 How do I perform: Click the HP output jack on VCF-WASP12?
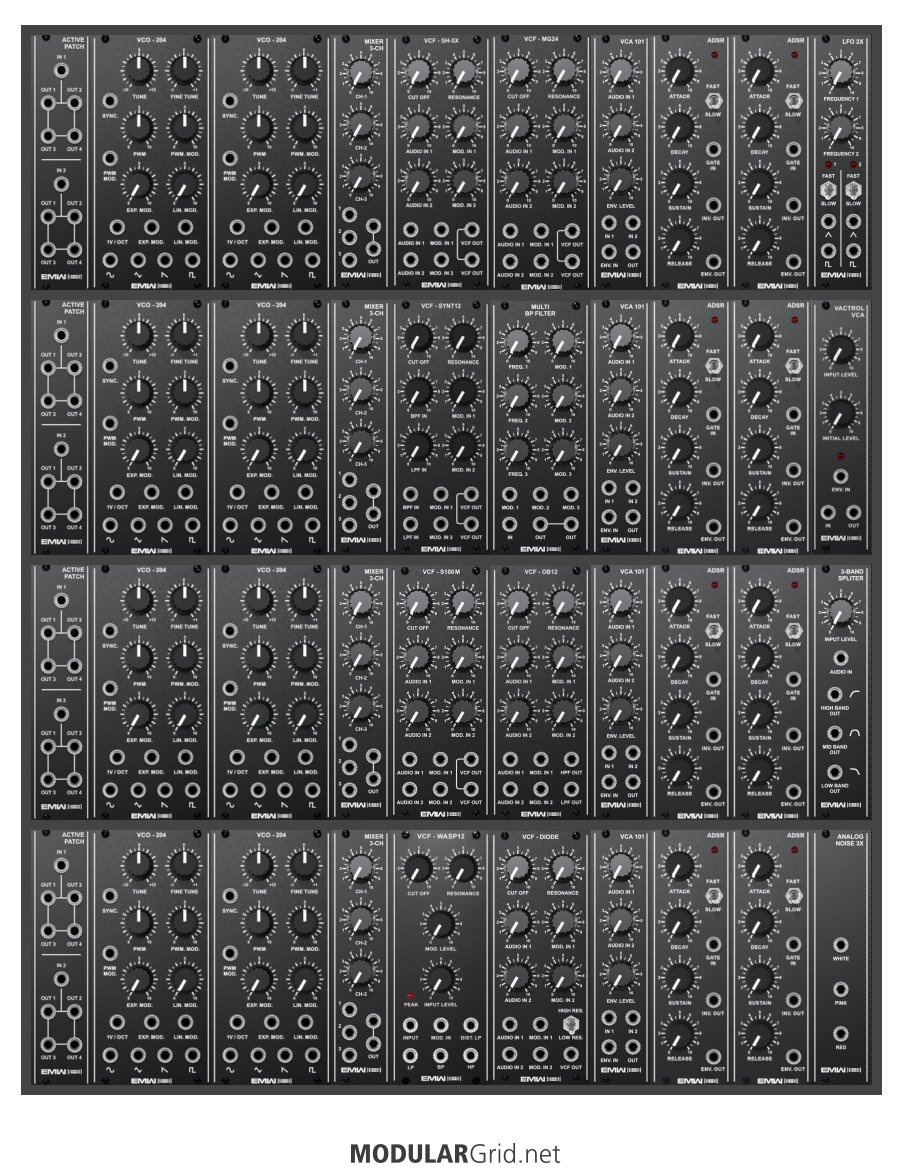471,1055
